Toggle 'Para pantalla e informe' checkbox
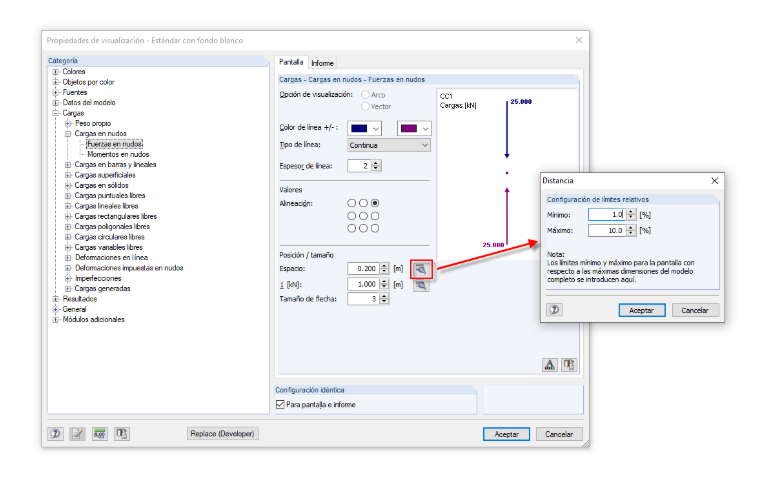Screen dimensions: 760x477 click(x=280, y=404)
